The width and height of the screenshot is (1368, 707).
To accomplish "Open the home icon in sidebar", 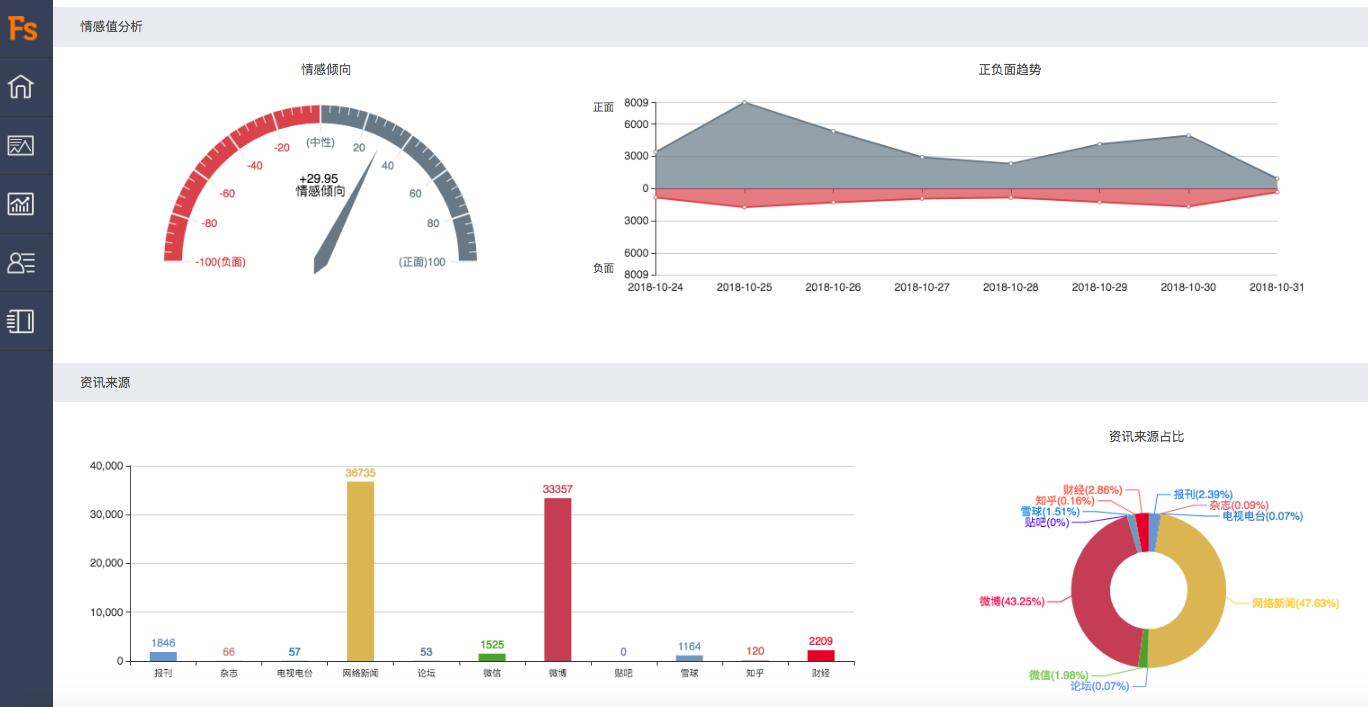I will [21, 87].
